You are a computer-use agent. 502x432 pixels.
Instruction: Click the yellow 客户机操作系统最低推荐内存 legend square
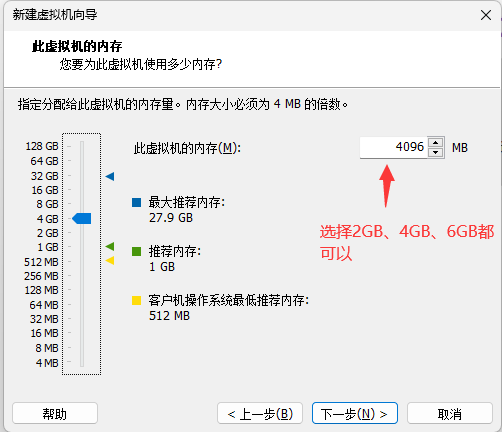(136, 300)
